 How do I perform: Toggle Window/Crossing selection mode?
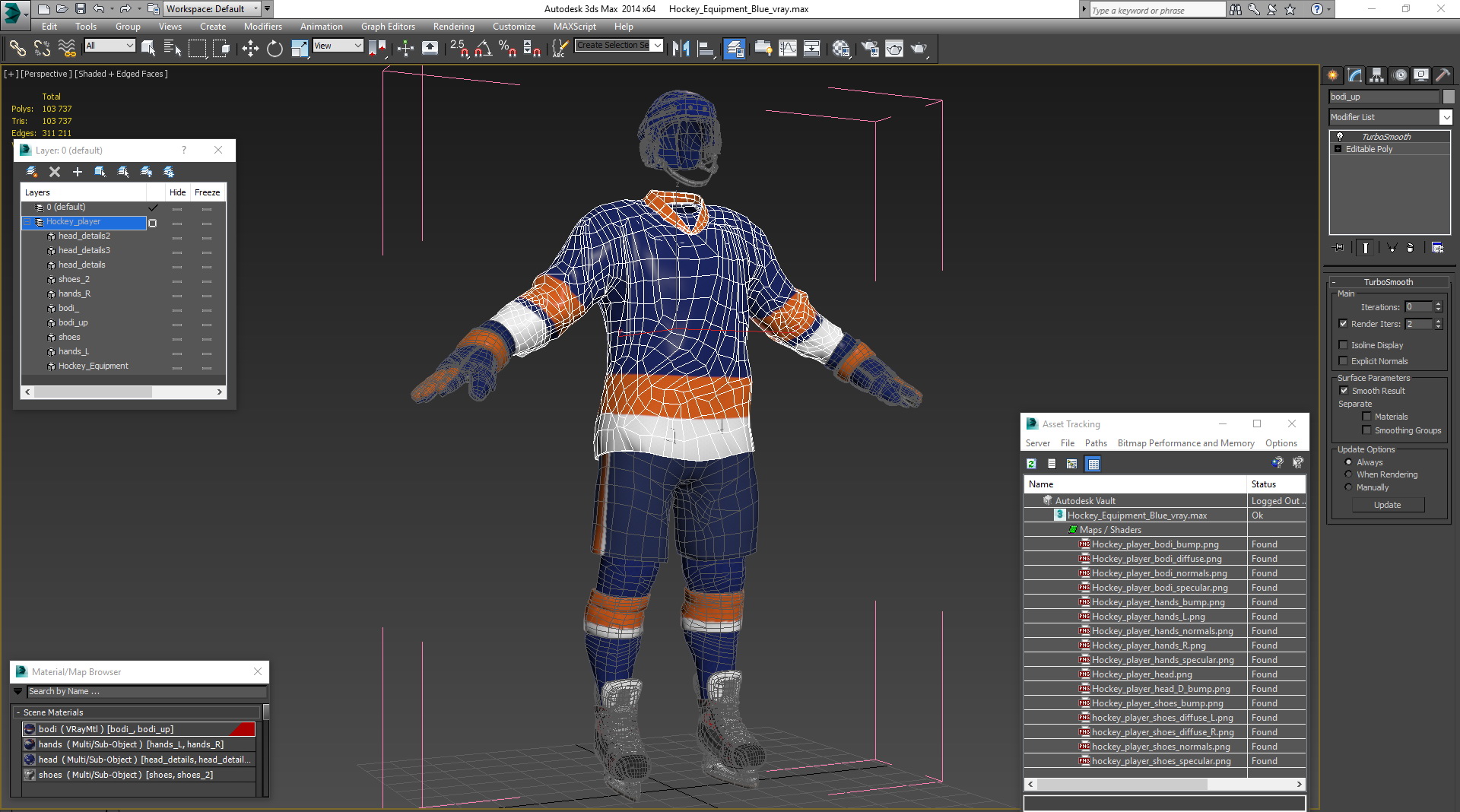pos(221,49)
